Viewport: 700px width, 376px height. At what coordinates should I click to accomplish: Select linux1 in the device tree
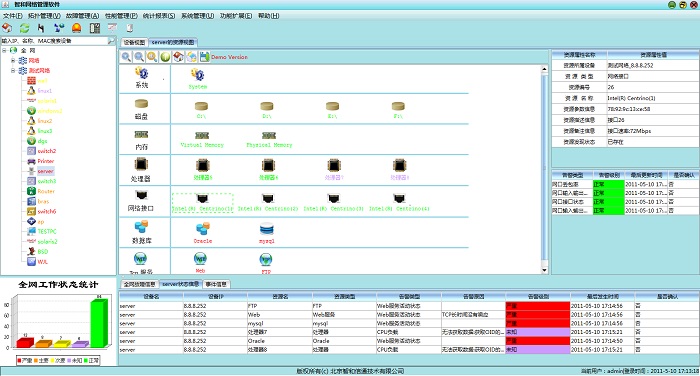tap(45, 91)
